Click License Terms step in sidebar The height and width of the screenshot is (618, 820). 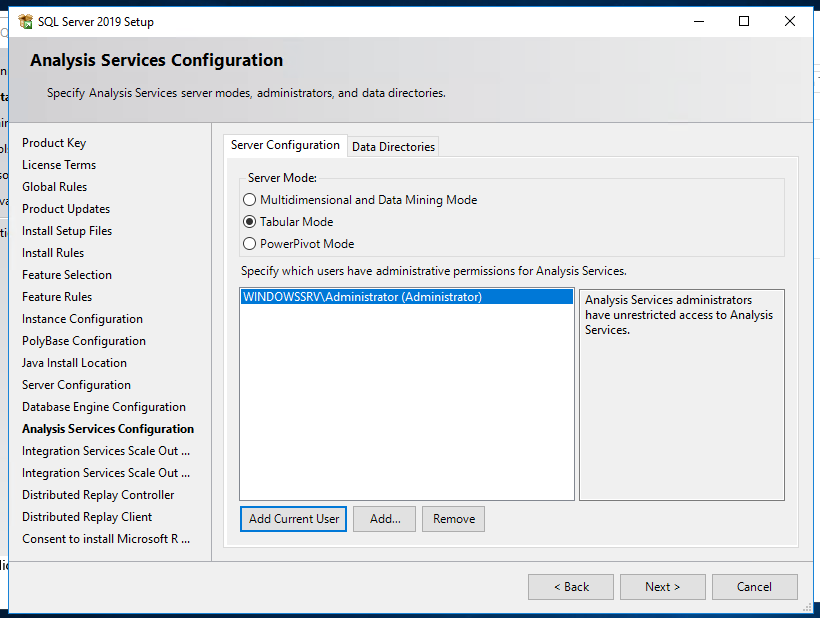tap(59, 165)
